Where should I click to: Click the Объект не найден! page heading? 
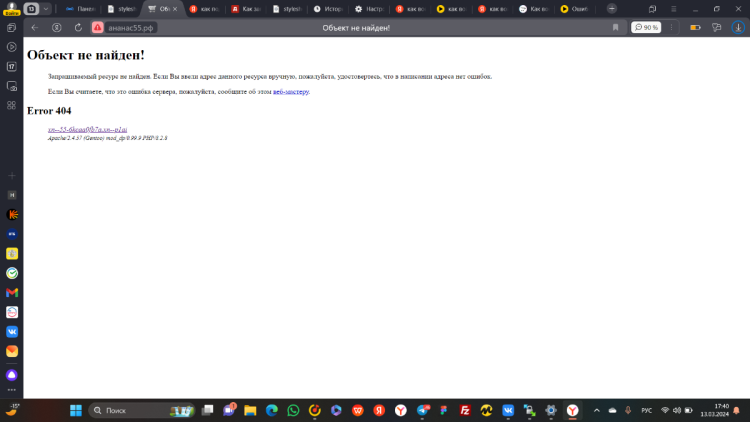tap(86, 55)
